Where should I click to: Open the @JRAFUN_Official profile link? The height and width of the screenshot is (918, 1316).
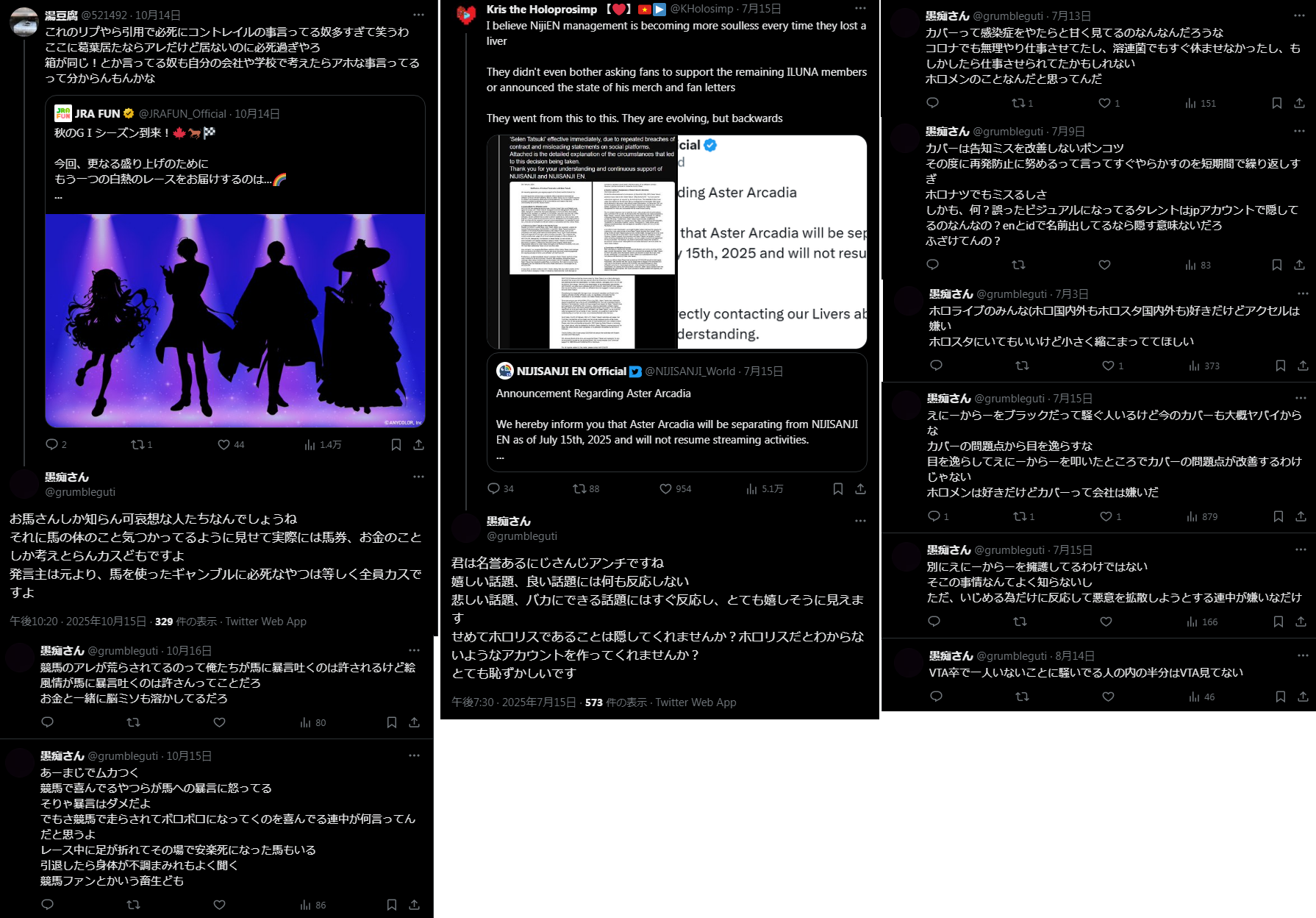click(182, 114)
